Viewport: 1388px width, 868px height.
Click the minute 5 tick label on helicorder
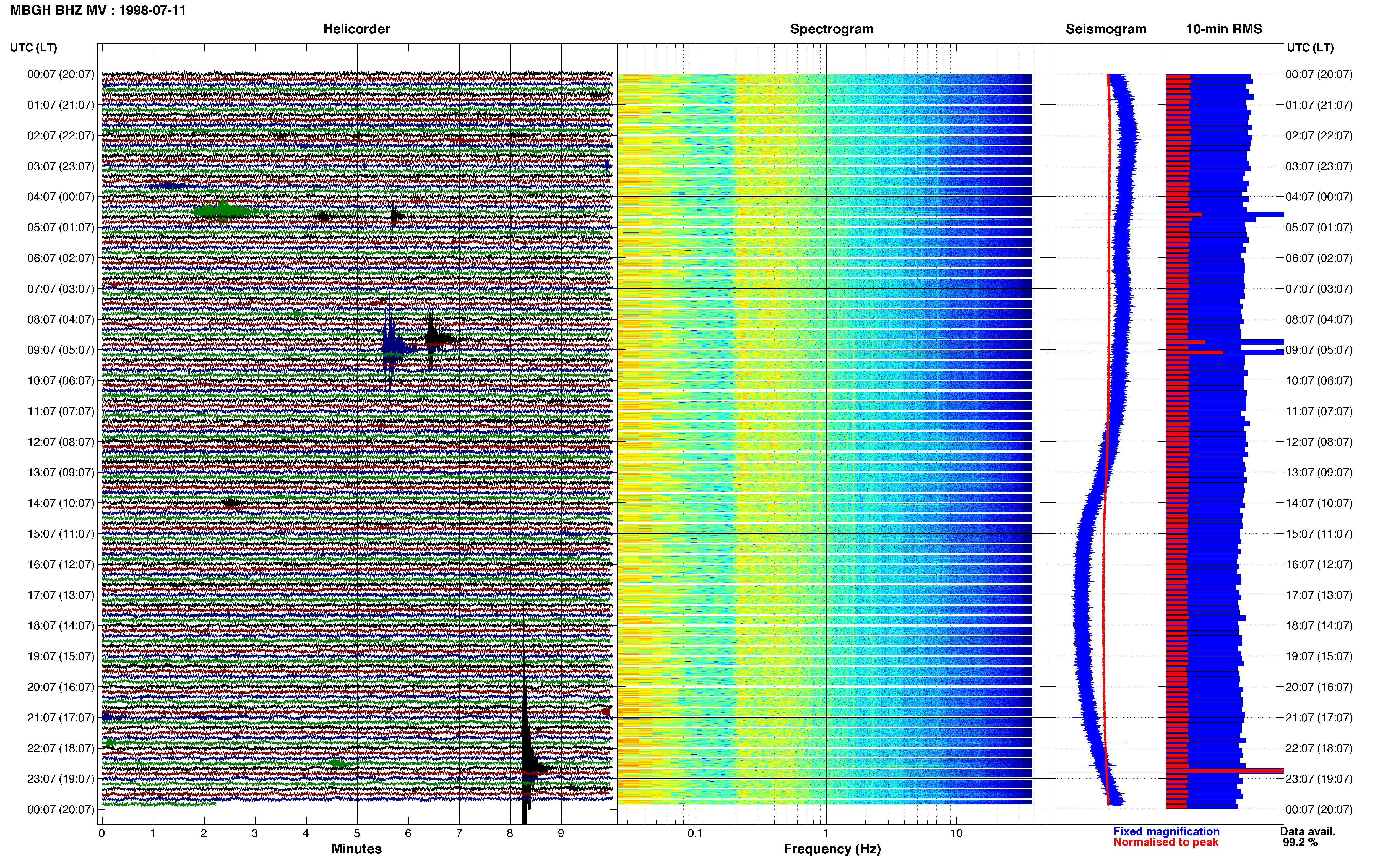pos(357,833)
